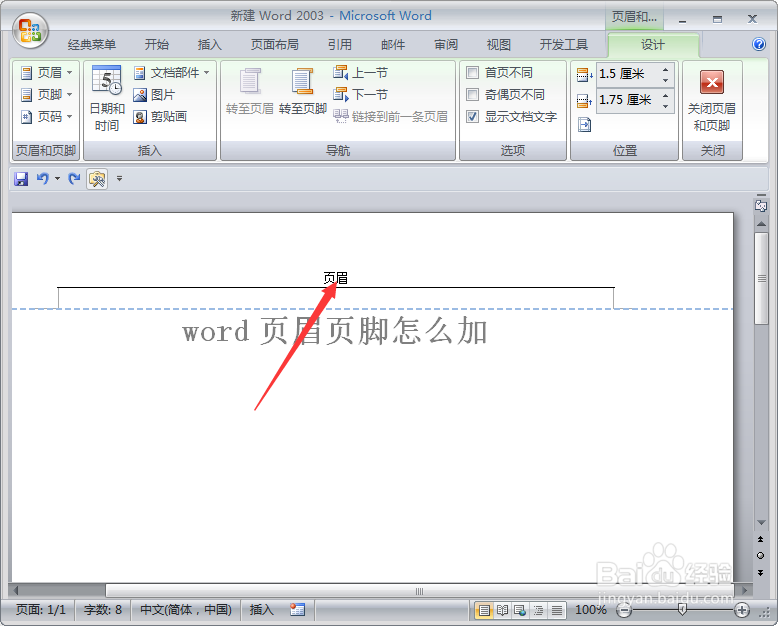Screen dimensions: 778x626
Task: Jump to Previous Section (上一节)
Action: (x=360, y=72)
